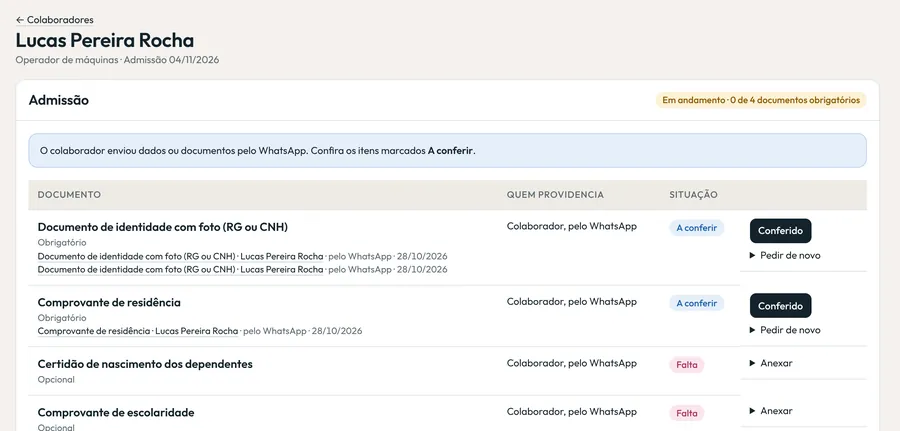Image resolution: width=900 pixels, height=431 pixels.
Task: Click Obrigatório label under Comprovante de residência
Action: pyautogui.click(x=62, y=318)
